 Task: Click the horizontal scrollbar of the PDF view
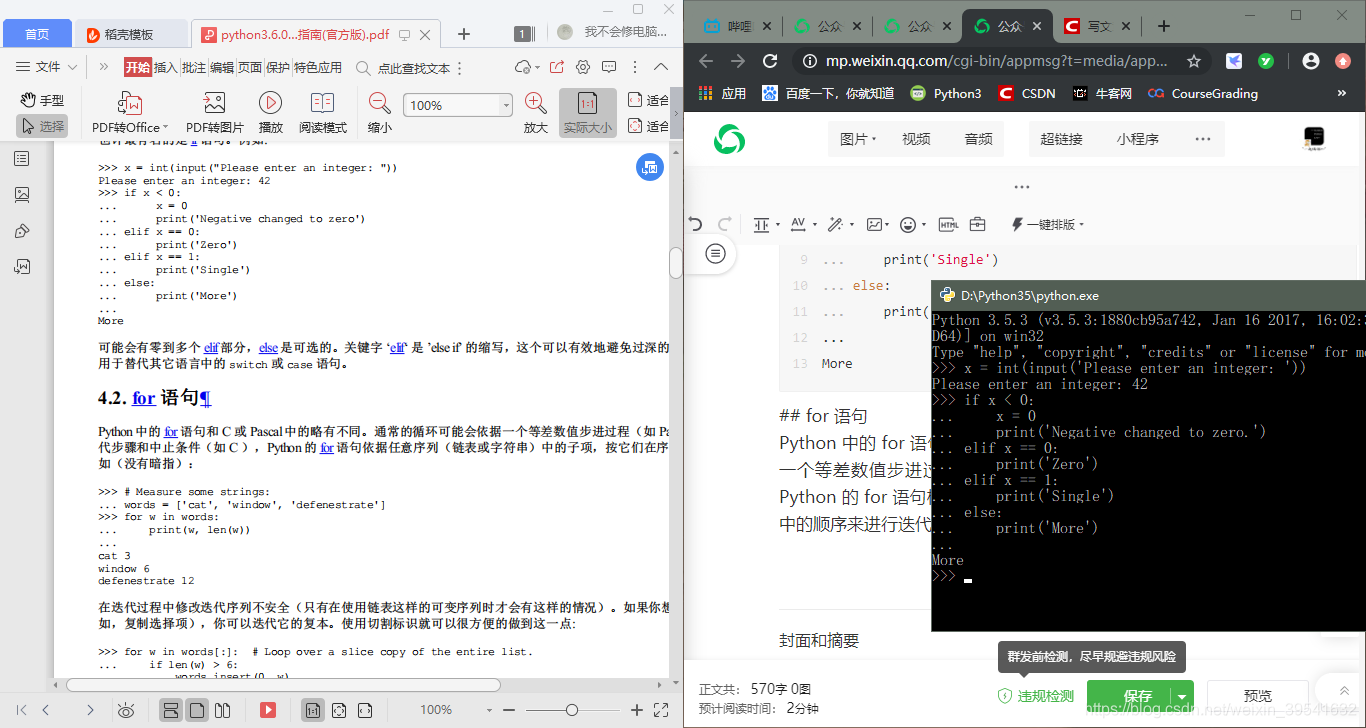click(x=283, y=685)
